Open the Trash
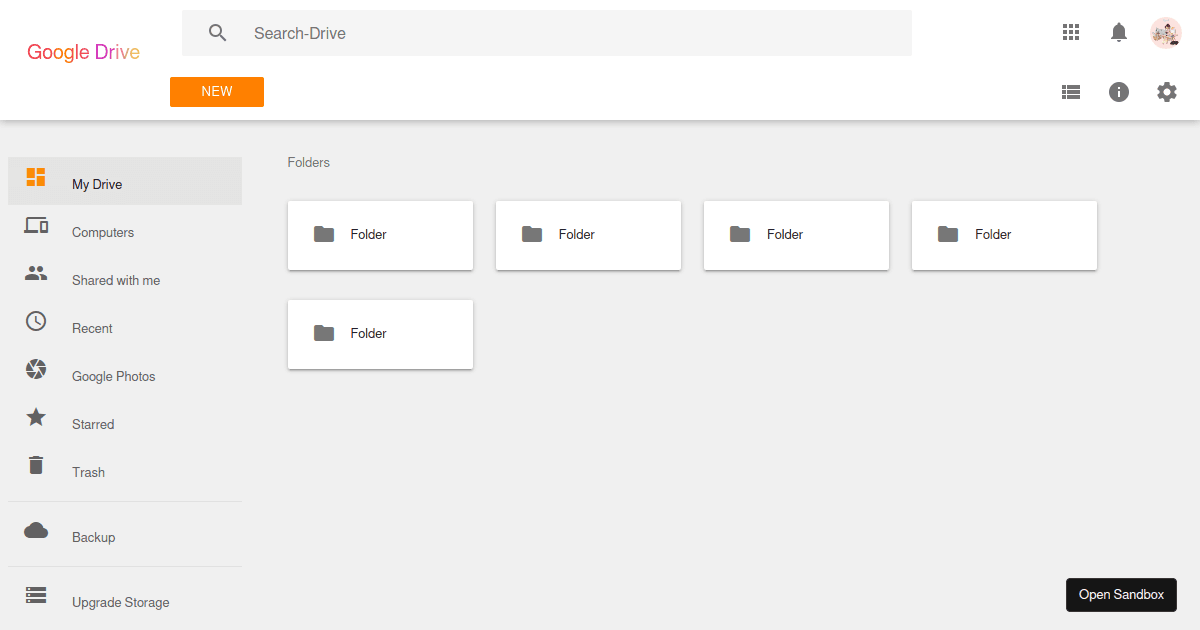The width and height of the screenshot is (1200, 630). (88, 472)
